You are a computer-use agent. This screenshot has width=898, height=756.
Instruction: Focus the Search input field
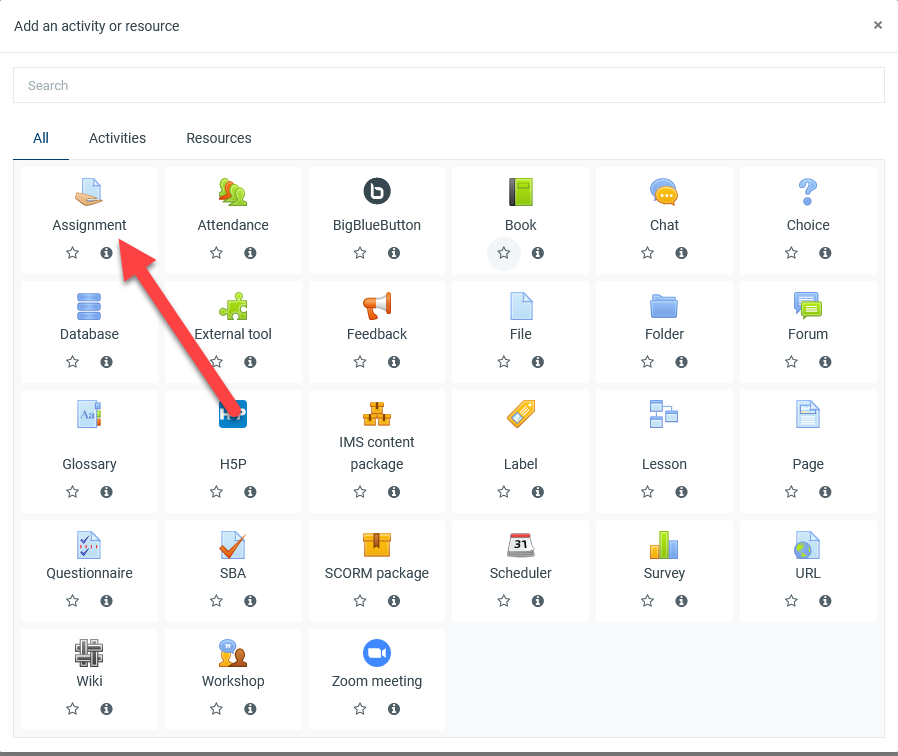pos(448,85)
